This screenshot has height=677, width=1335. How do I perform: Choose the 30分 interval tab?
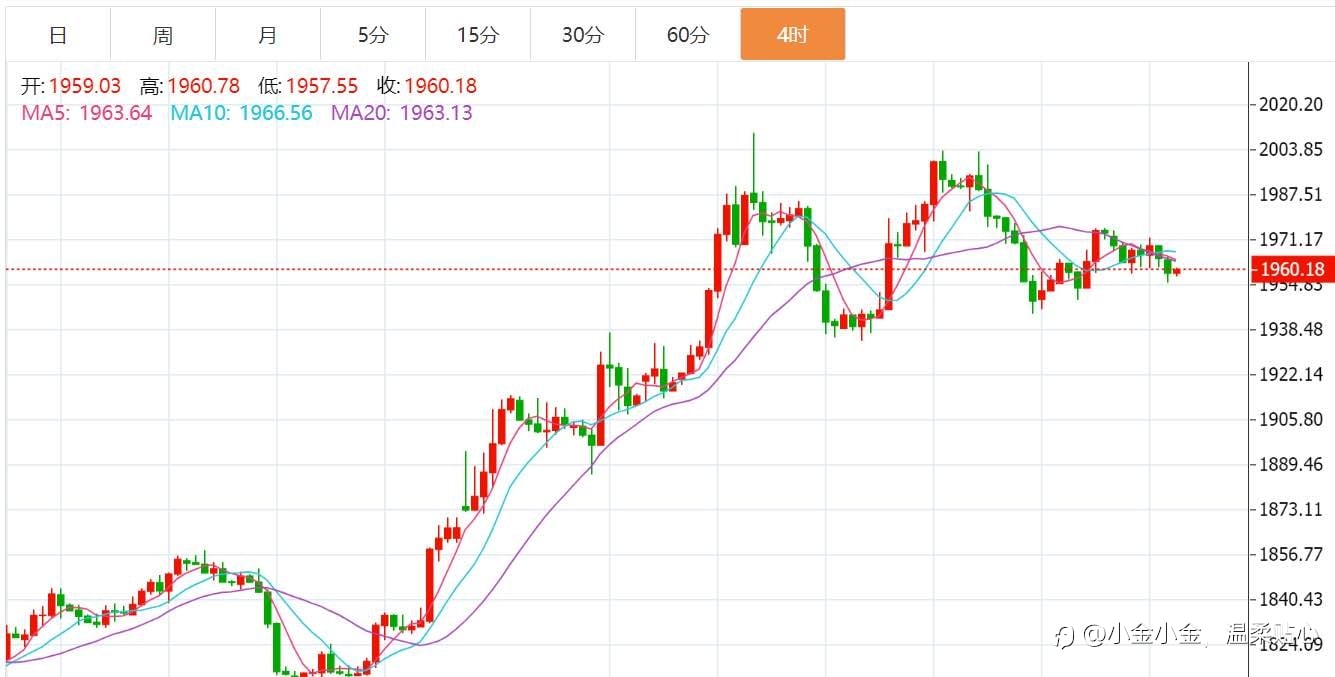[583, 35]
